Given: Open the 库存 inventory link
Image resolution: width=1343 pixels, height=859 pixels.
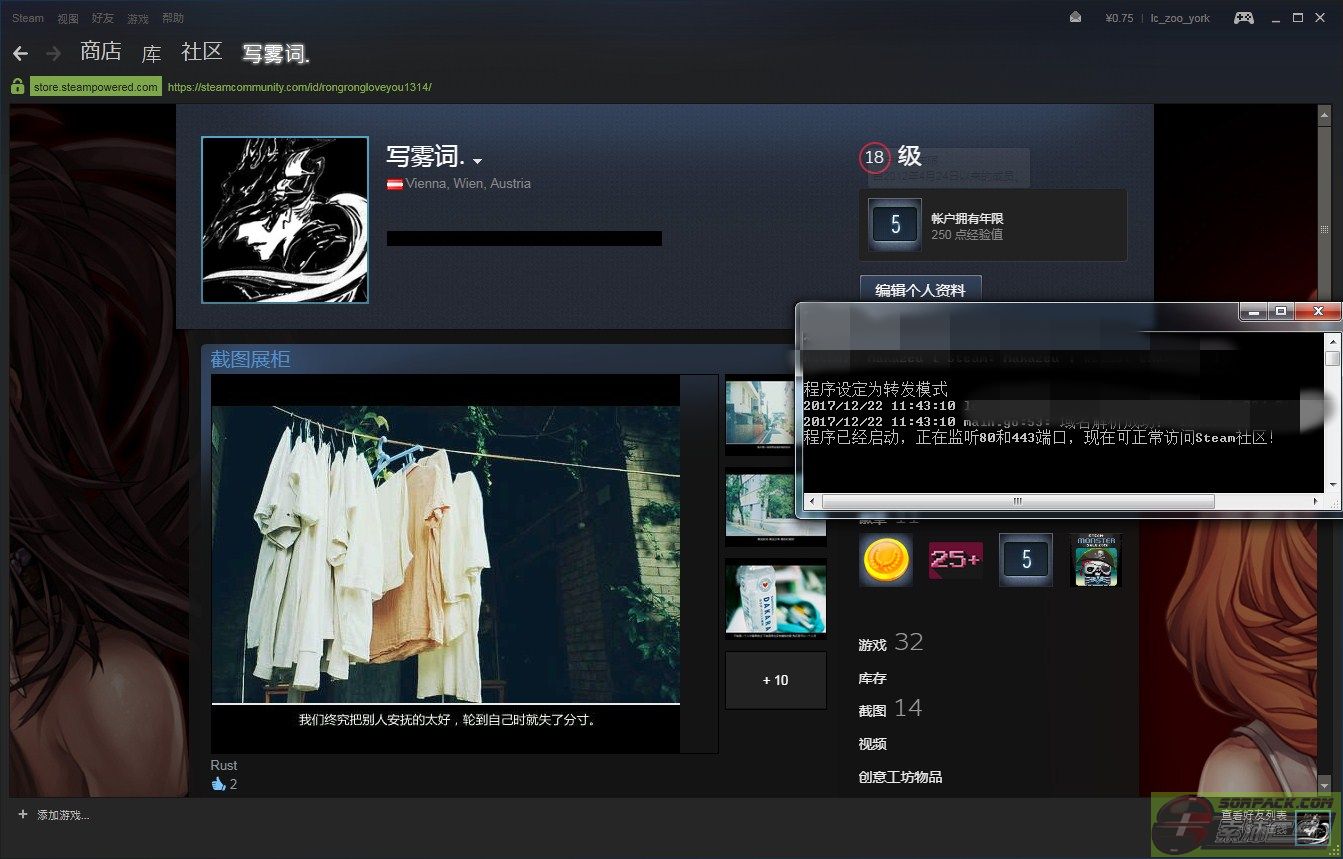Looking at the screenshot, I should click(872, 678).
